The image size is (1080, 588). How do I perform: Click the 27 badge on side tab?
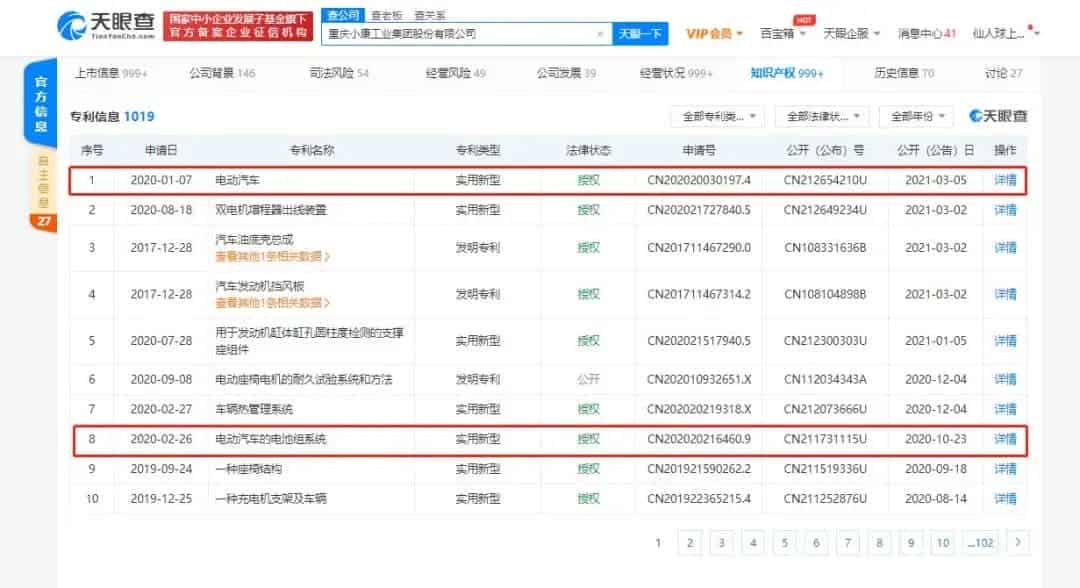pyautogui.click(x=43, y=221)
